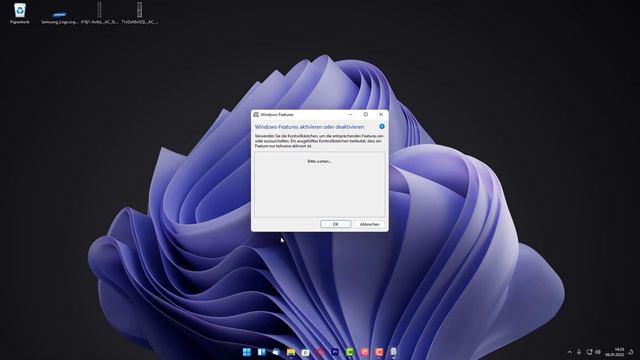
Task: Open the orange-red C taskbar app
Action: (379, 352)
